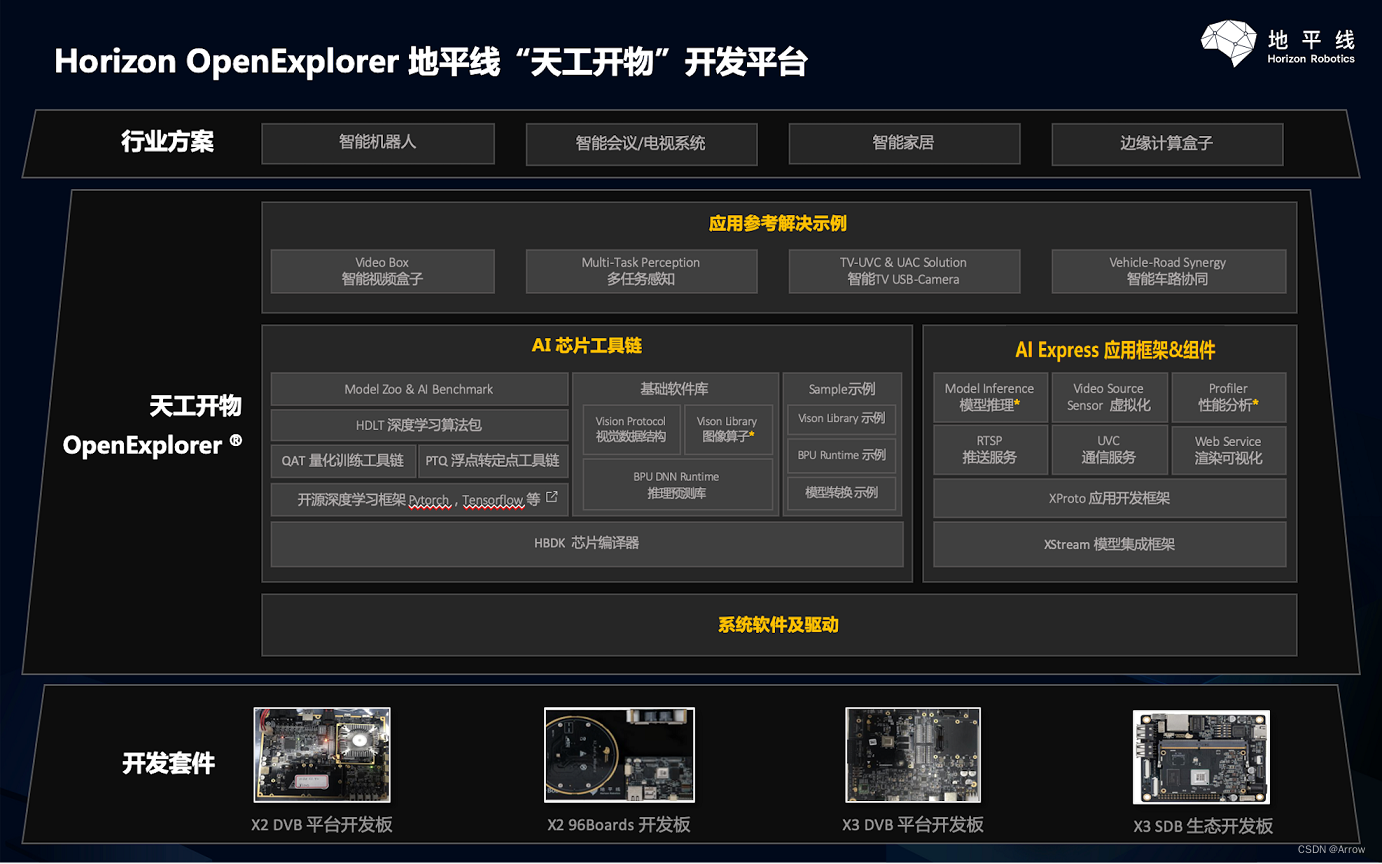Click UVC 通信服务 box
Image resolution: width=1382 pixels, height=864 pixels.
coord(1109,450)
